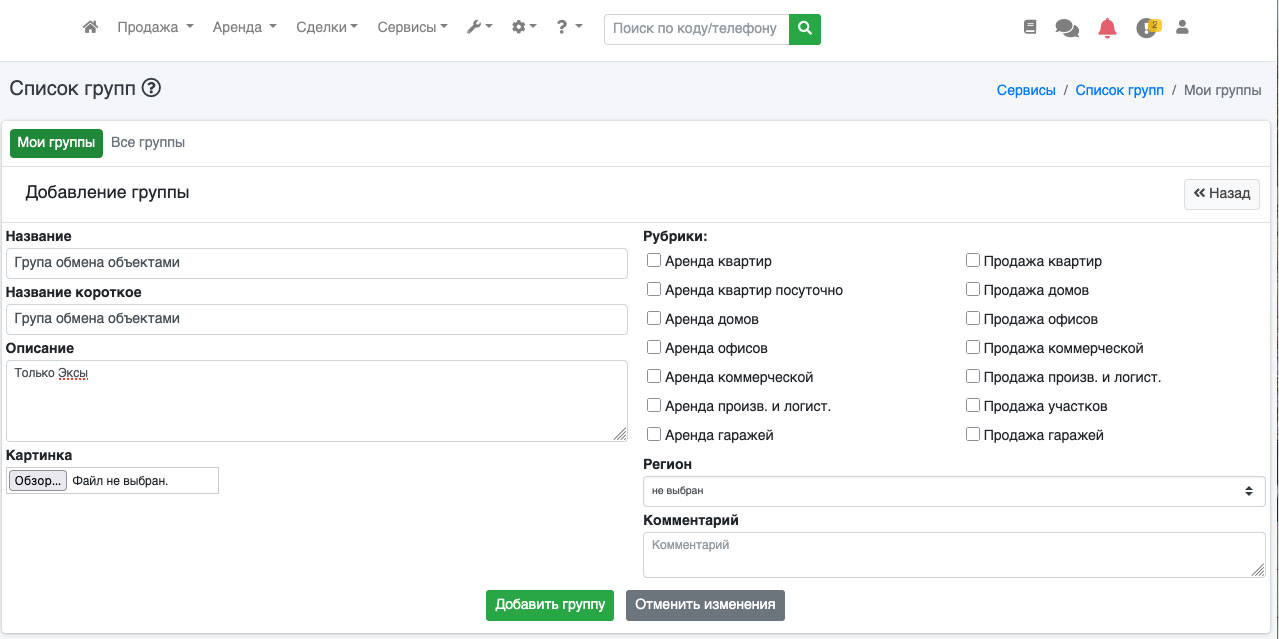The height and width of the screenshot is (639, 1279).
Task: Tick the Аренда гаражей checkbox
Action: [x=654, y=435]
